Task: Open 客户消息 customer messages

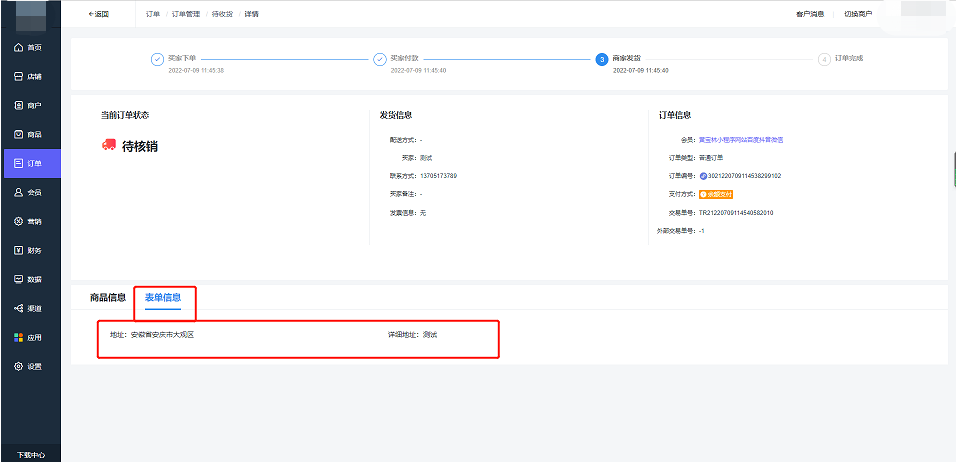Action: tap(810, 14)
